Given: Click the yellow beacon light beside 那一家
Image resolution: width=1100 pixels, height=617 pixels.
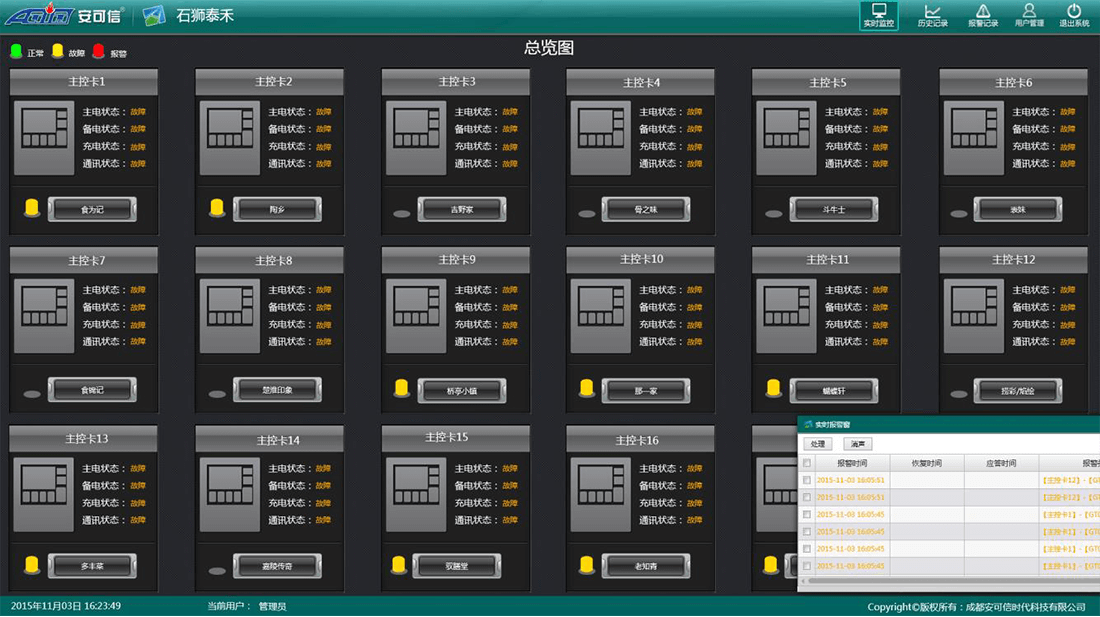Looking at the screenshot, I should pos(586,388).
